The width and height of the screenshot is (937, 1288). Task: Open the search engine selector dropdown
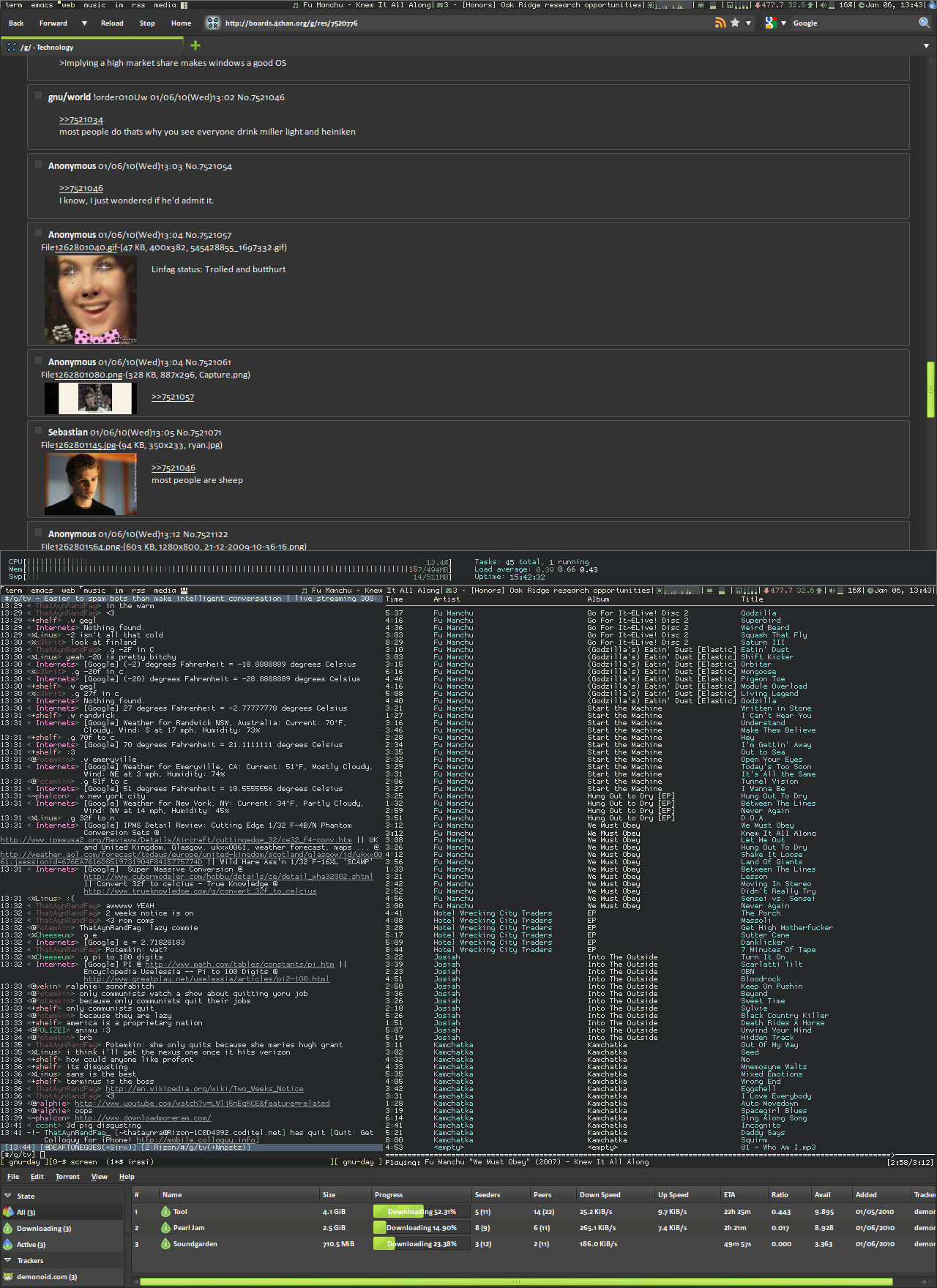pos(783,23)
